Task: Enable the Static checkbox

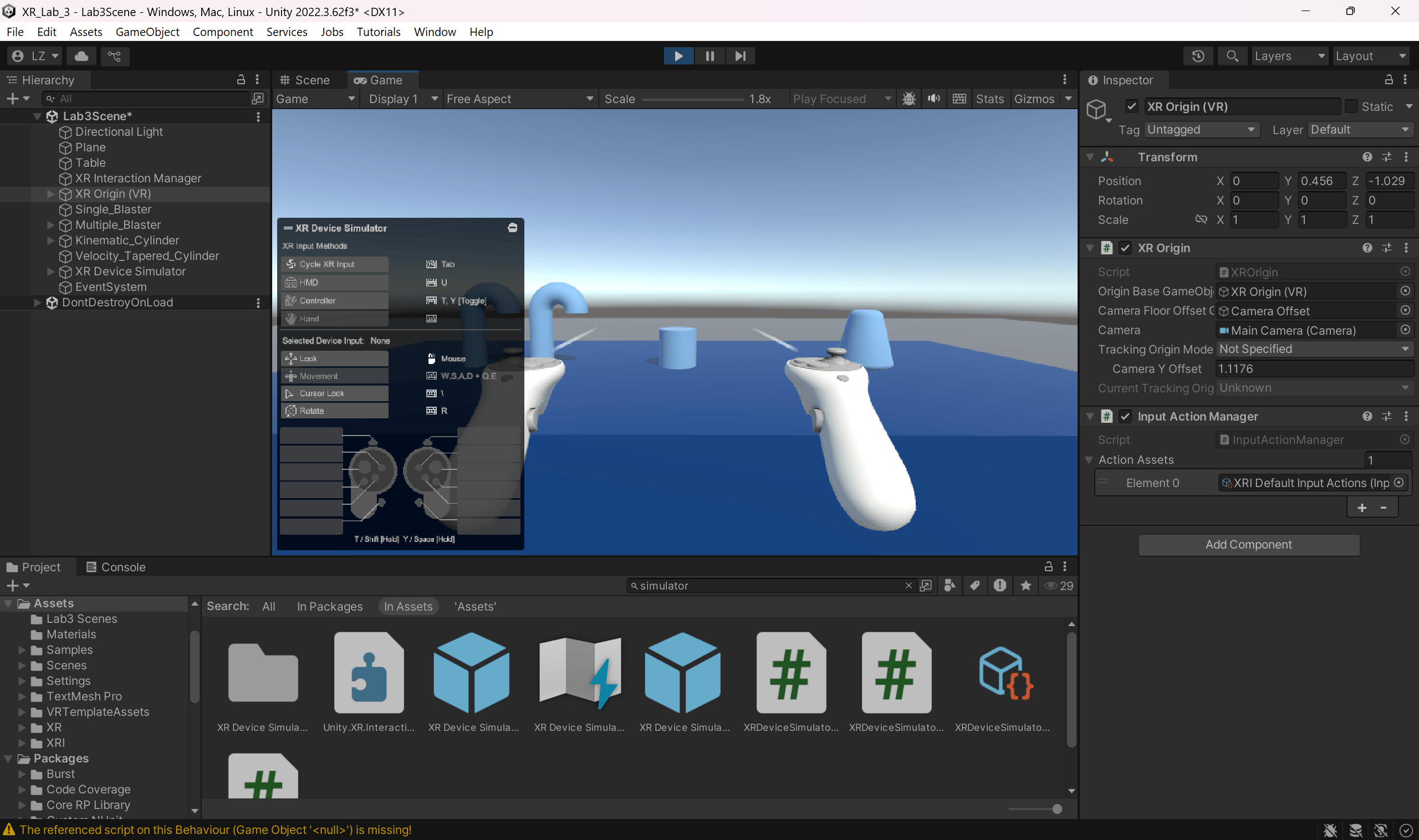Action: coord(1351,106)
